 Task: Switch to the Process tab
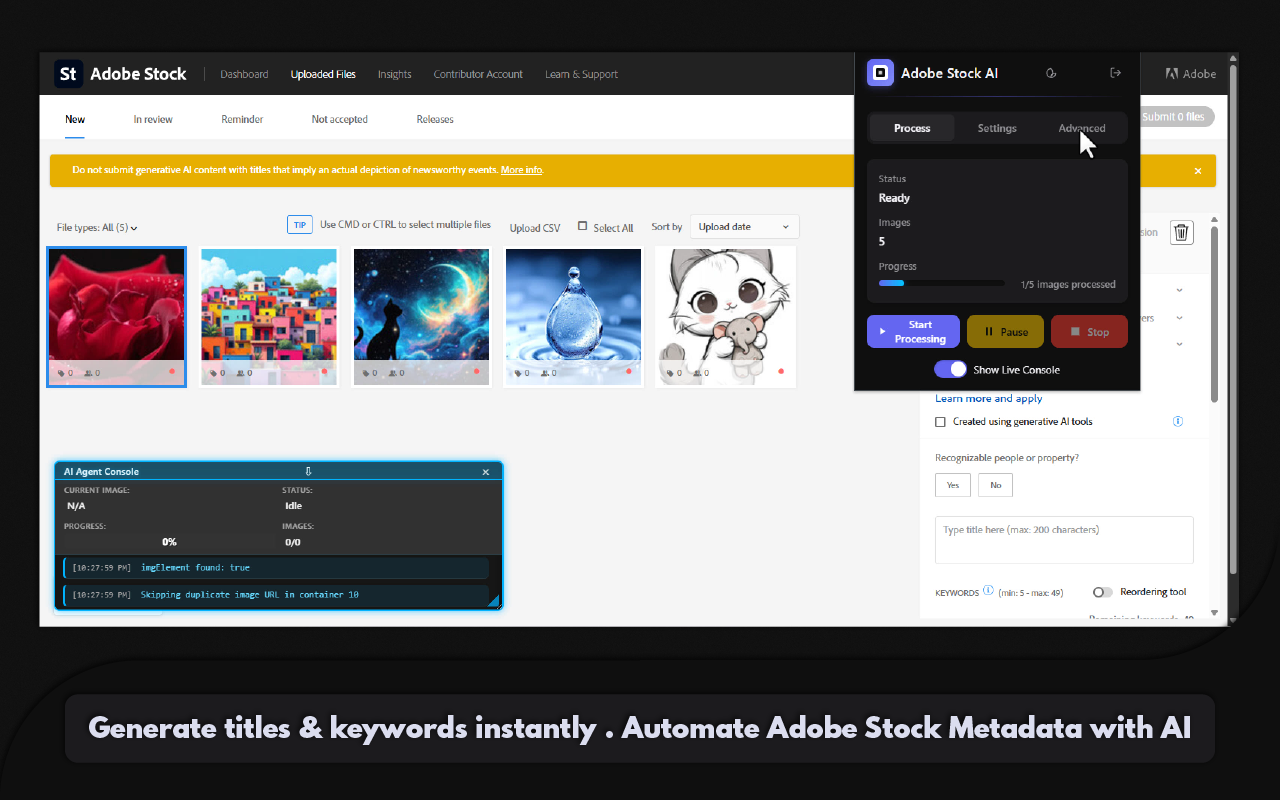[x=912, y=128]
